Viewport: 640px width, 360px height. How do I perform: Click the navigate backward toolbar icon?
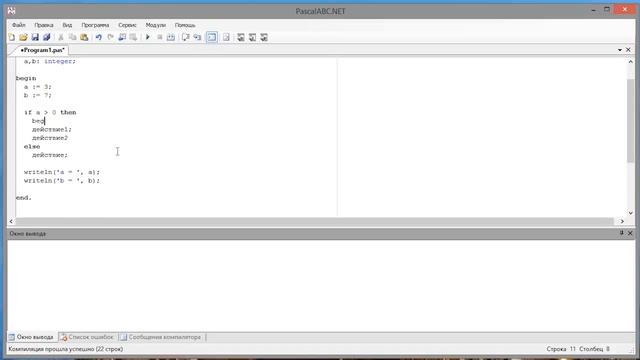pos(122,38)
